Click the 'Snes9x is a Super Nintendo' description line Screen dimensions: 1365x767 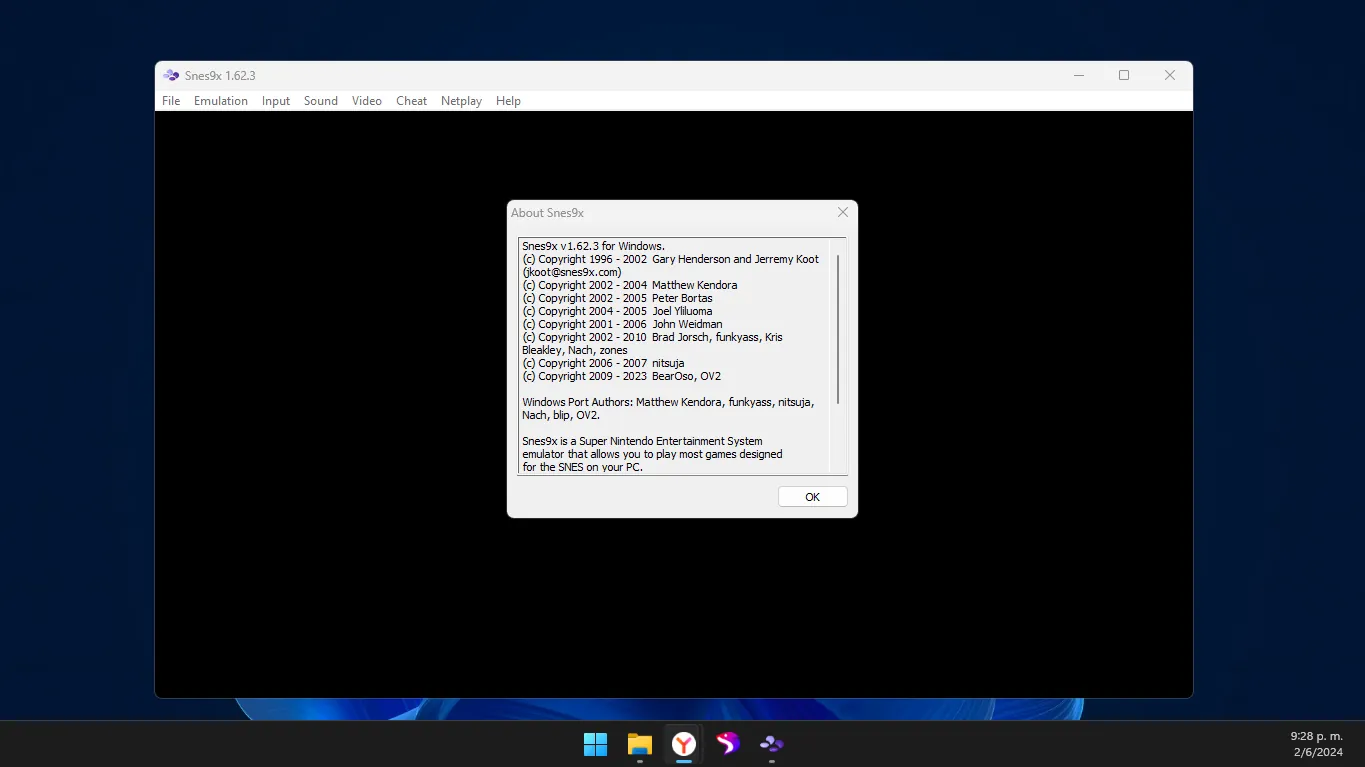click(642, 441)
